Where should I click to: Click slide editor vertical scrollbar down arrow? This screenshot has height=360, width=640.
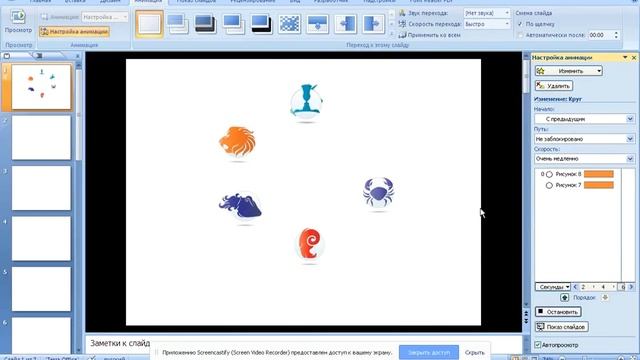(x=526, y=304)
